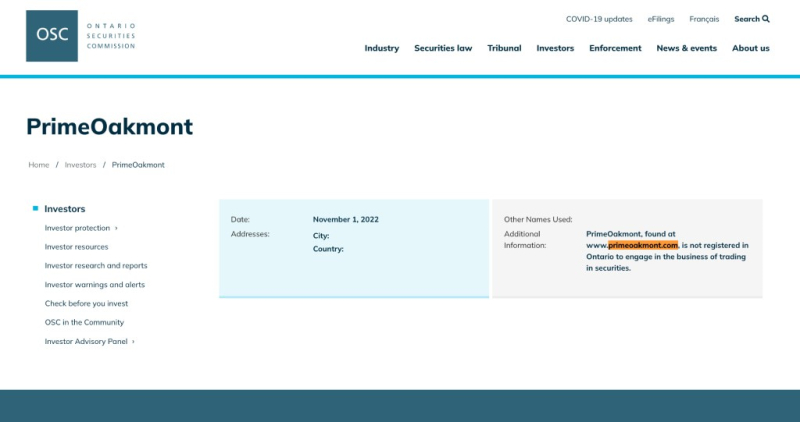The width and height of the screenshot is (800, 422).
Task: Open Investor resources sidebar link
Action: coord(77,247)
